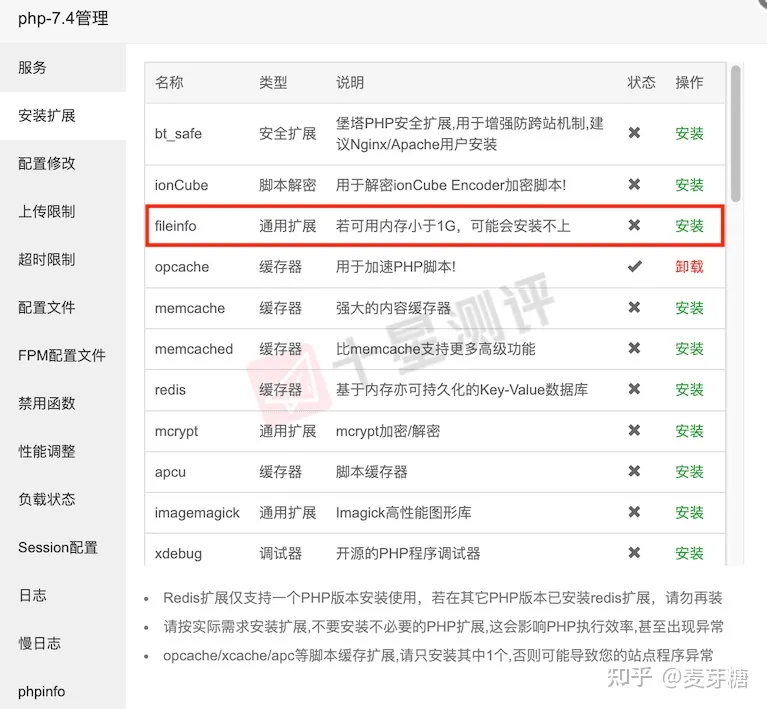This screenshot has width=767, height=709.
Task: Click the X status icon for apcu
Action: pos(634,471)
